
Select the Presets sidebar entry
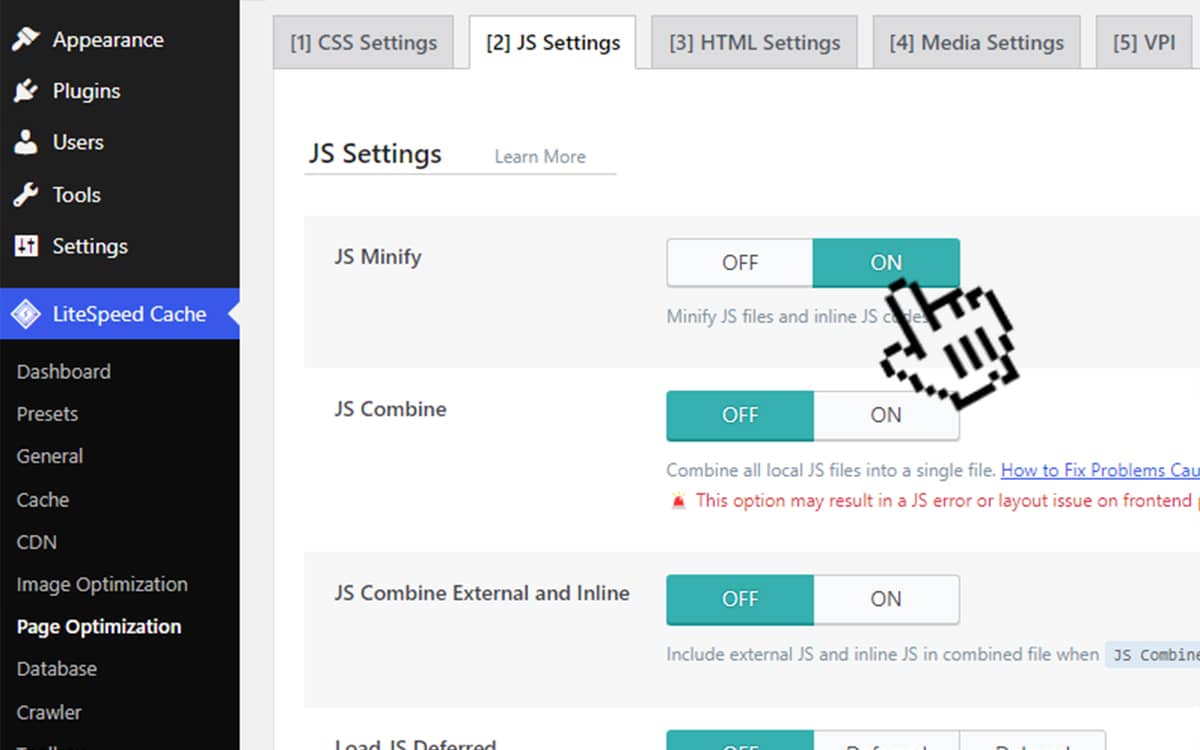click(x=47, y=413)
